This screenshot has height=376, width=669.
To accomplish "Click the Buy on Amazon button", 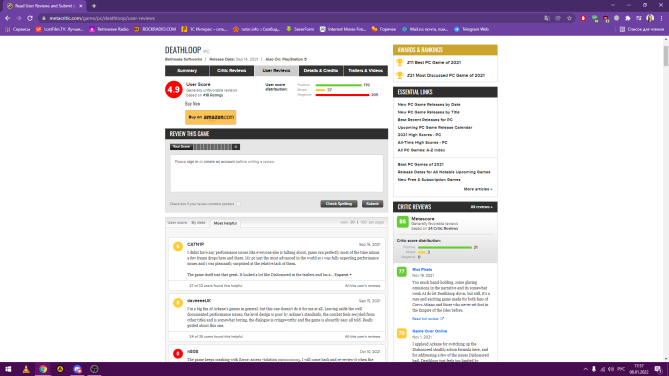I will (x=210, y=117).
